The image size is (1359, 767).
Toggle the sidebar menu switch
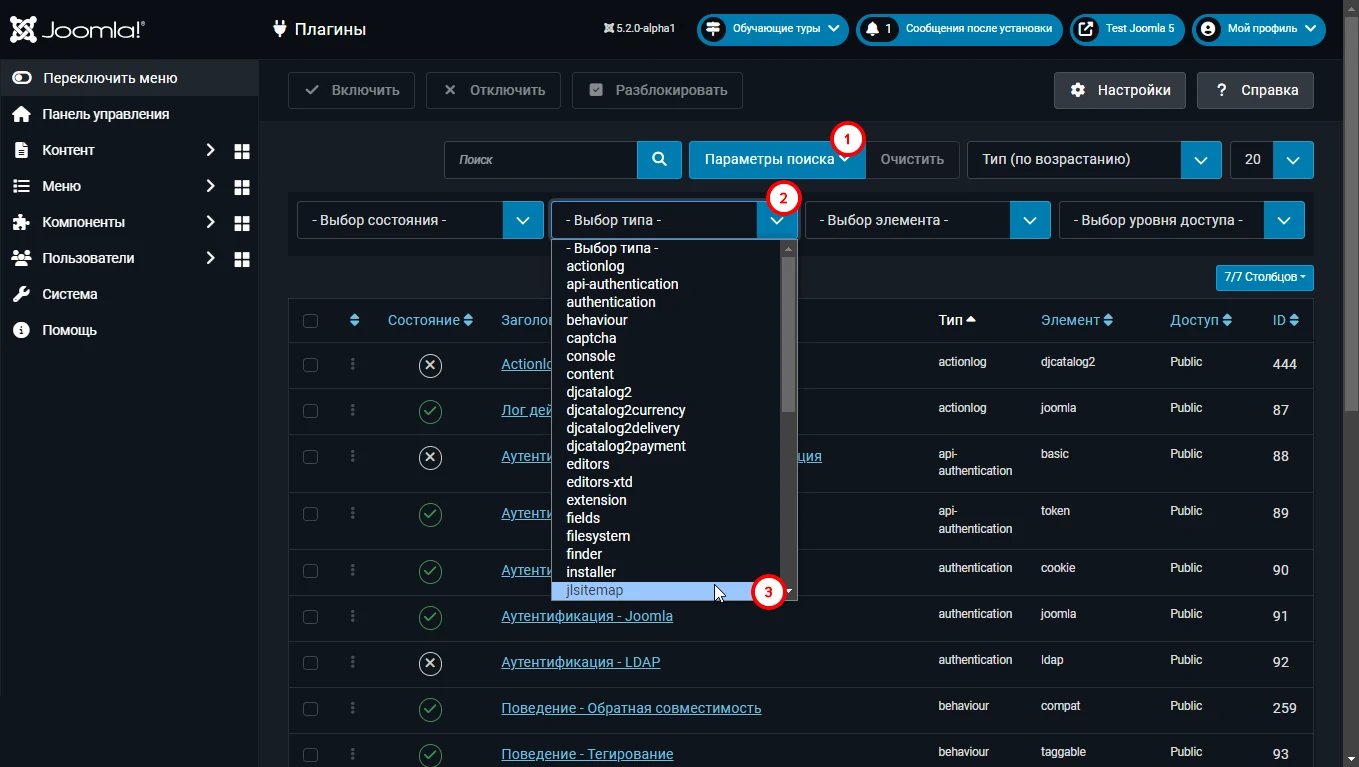click(22, 78)
